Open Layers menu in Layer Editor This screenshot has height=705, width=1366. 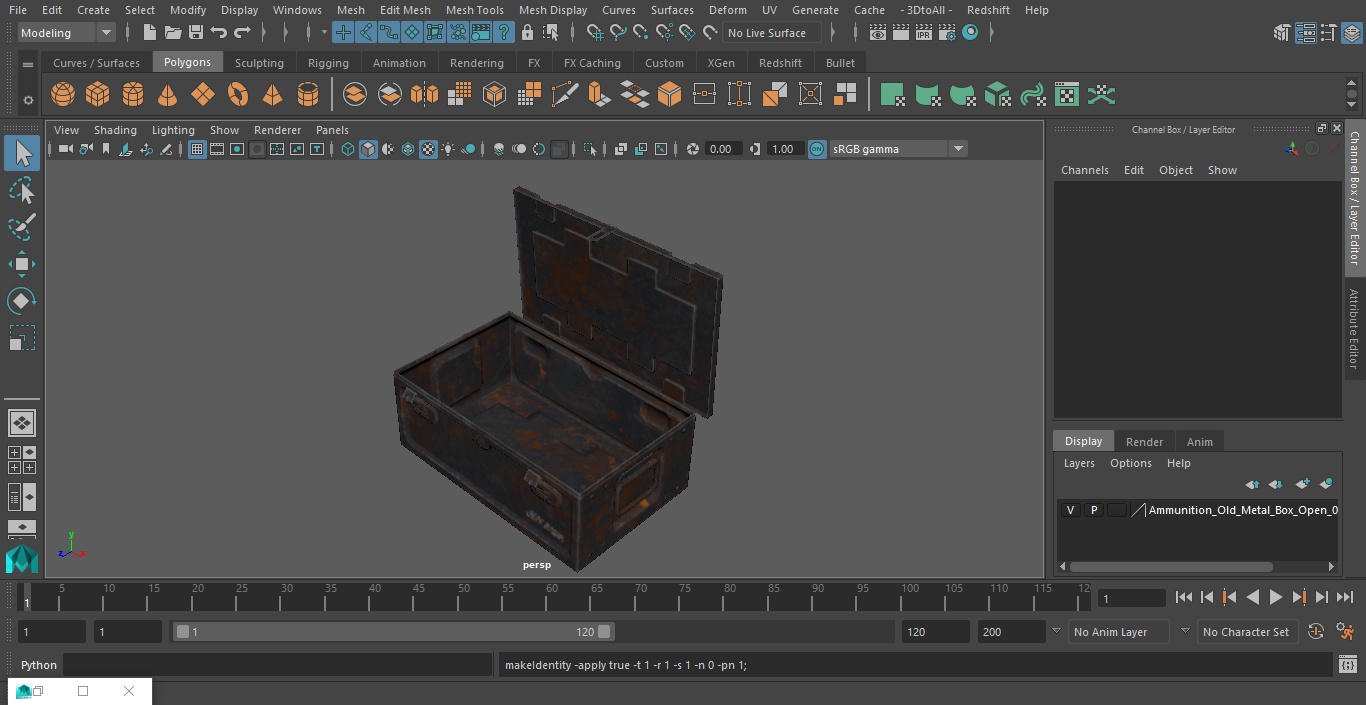tap(1078, 463)
